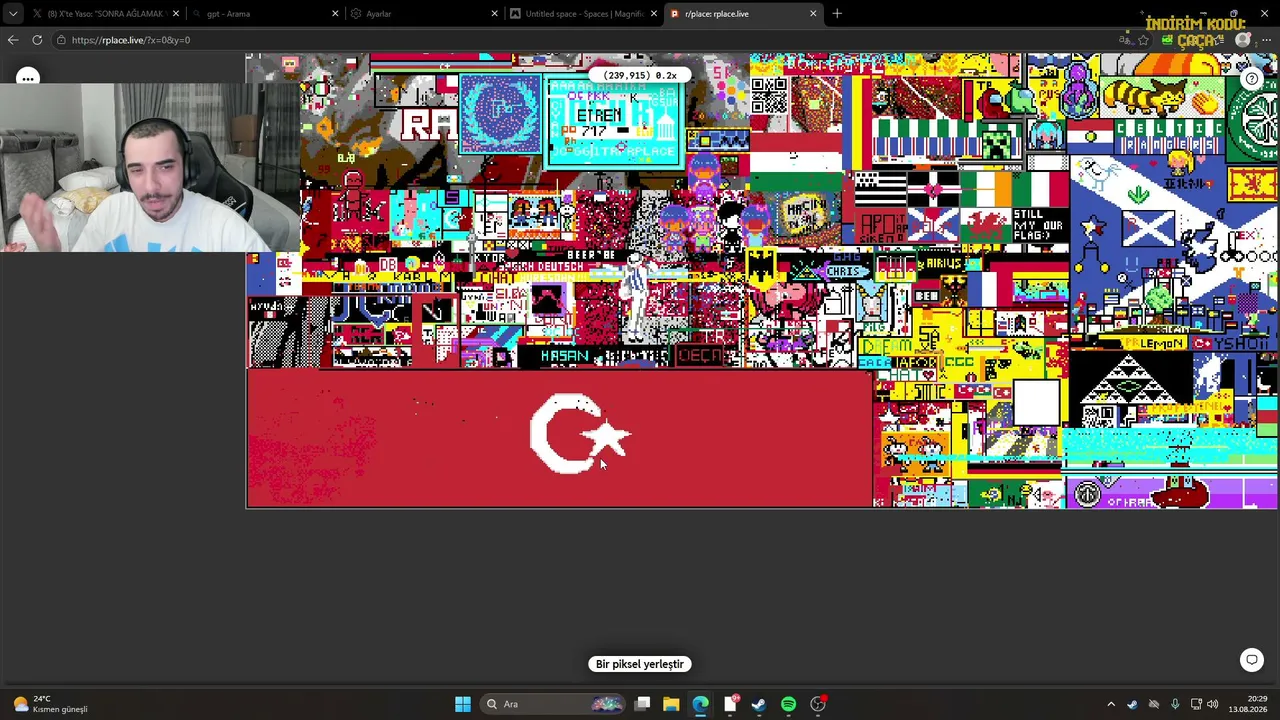Viewport: 1280px width, 720px height.
Task: Close the Ayarlar tab
Action: [494, 14]
